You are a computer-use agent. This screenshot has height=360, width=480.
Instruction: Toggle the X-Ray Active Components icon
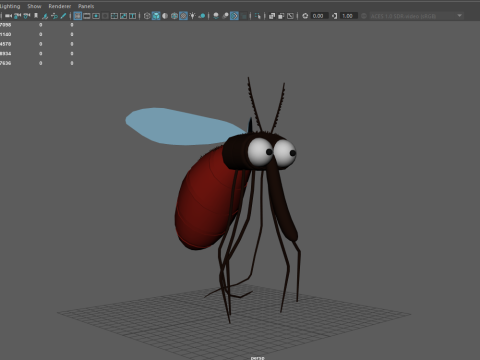coord(281,16)
